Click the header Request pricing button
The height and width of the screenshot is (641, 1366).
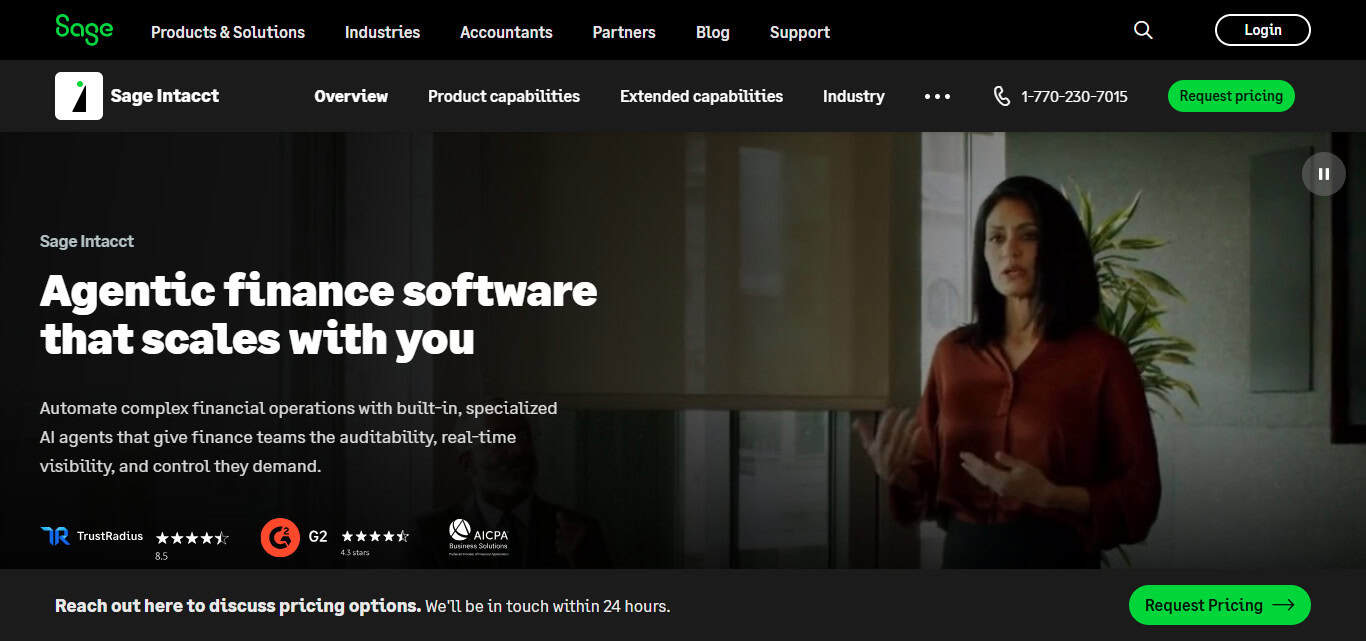1231,96
